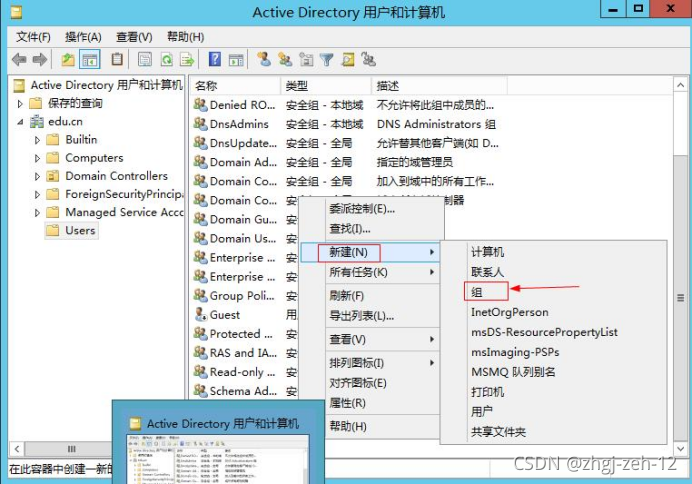The width and height of the screenshot is (692, 484).
Task: Select 新建(N) in the context menu
Action: (370, 252)
